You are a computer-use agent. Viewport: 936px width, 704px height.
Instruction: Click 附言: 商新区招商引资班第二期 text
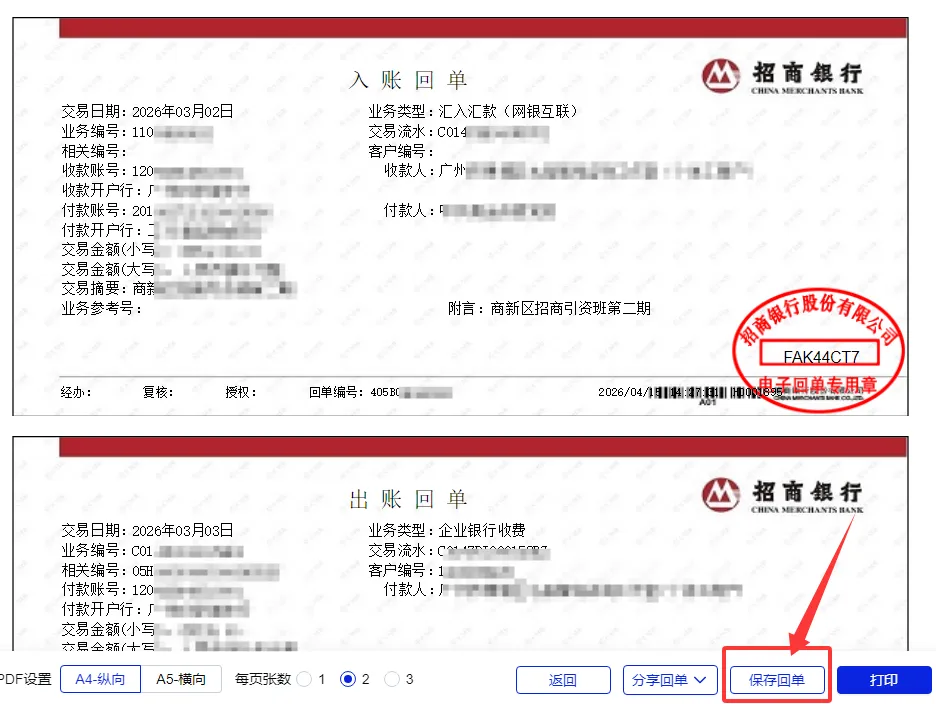(x=549, y=309)
